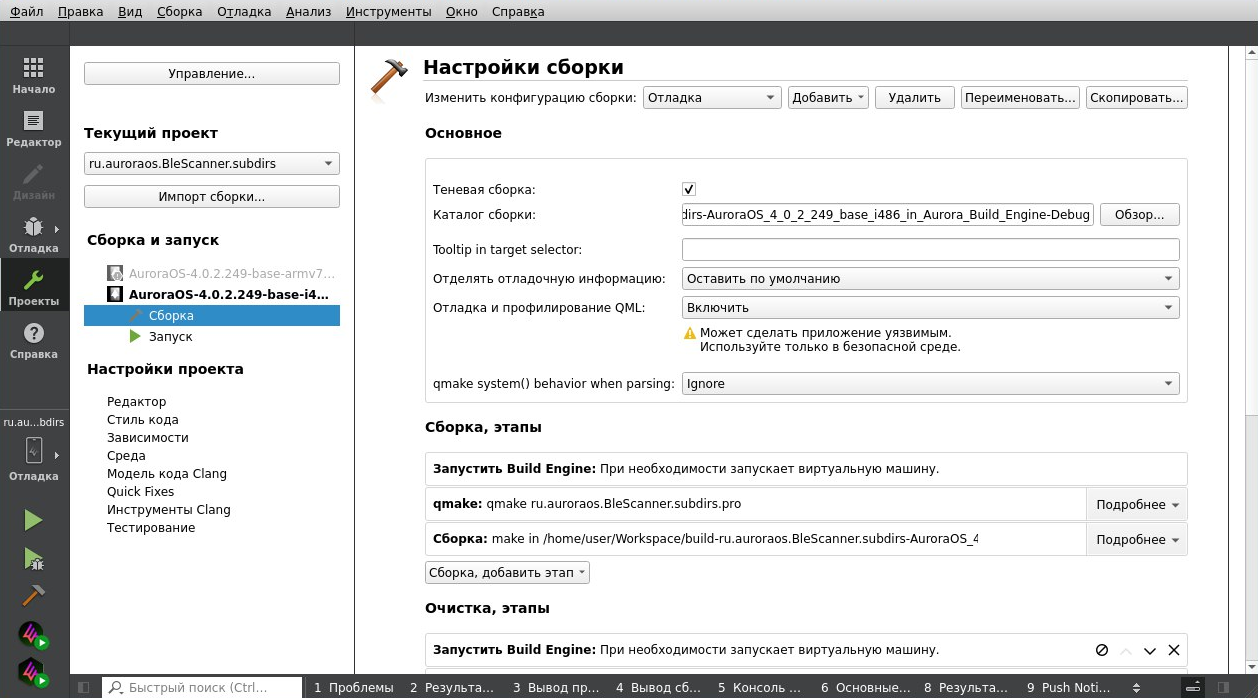Open the Справка help mode icon
This screenshot has height=698, width=1258.
pyautogui.click(x=34, y=340)
